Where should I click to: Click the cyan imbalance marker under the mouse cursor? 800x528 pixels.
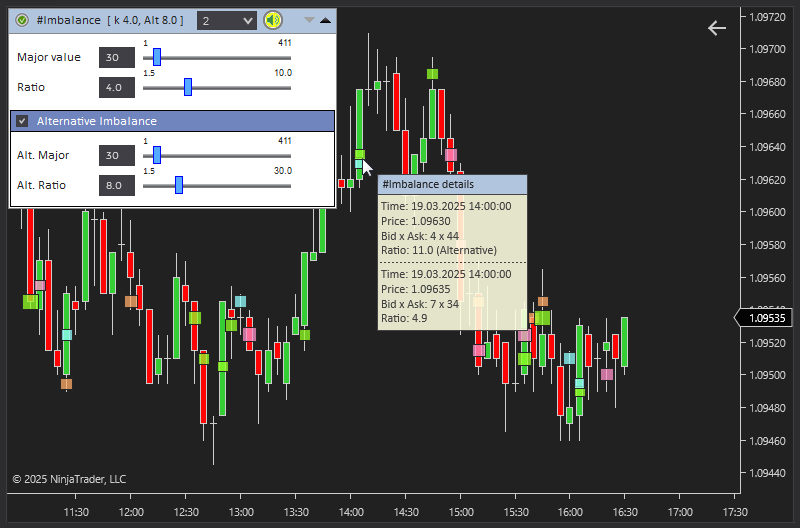click(359, 164)
